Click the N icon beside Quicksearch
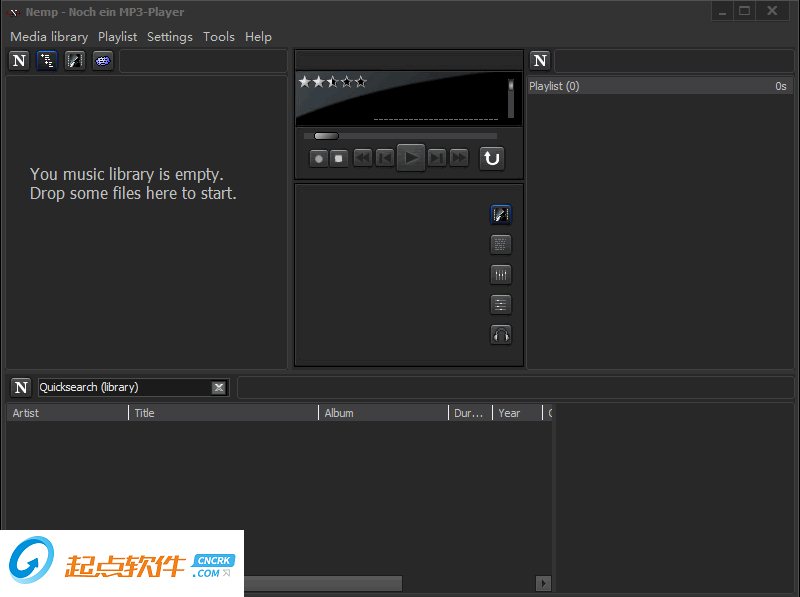800x597 pixels. (x=21, y=387)
